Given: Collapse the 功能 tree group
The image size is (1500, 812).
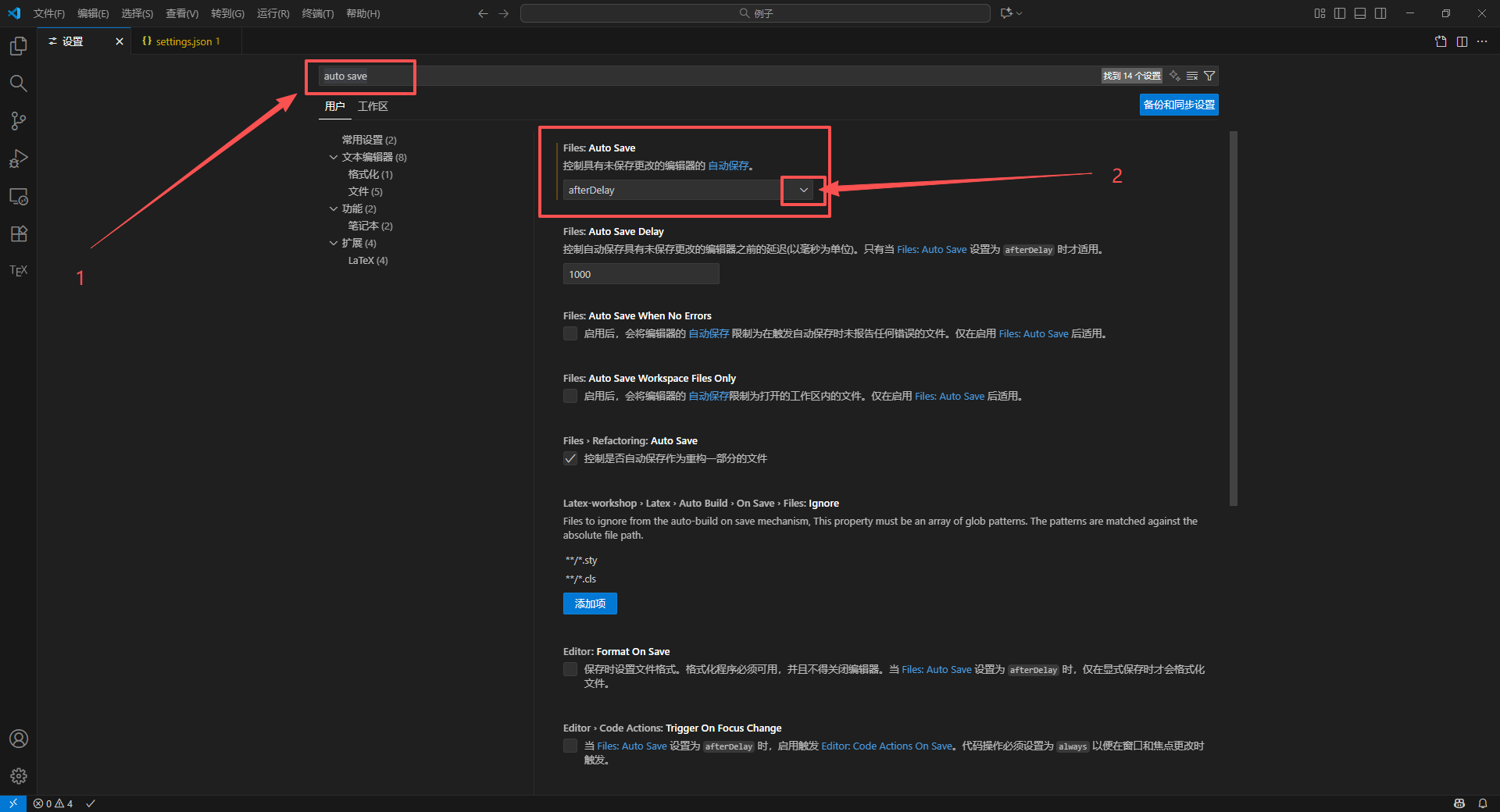Looking at the screenshot, I should [x=334, y=208].
